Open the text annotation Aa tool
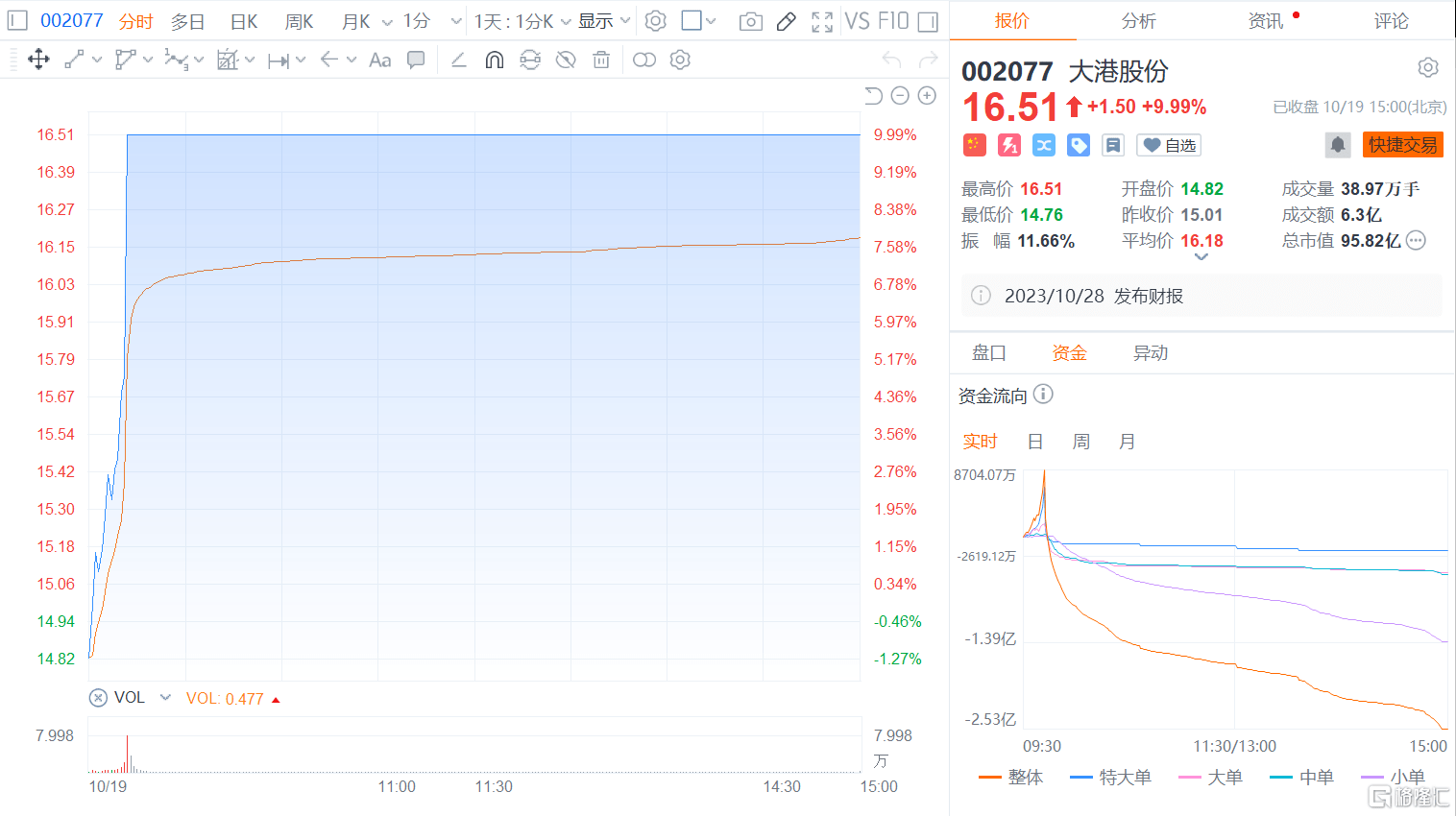Viewport: 1456px width, 816px height. point(378,60)
